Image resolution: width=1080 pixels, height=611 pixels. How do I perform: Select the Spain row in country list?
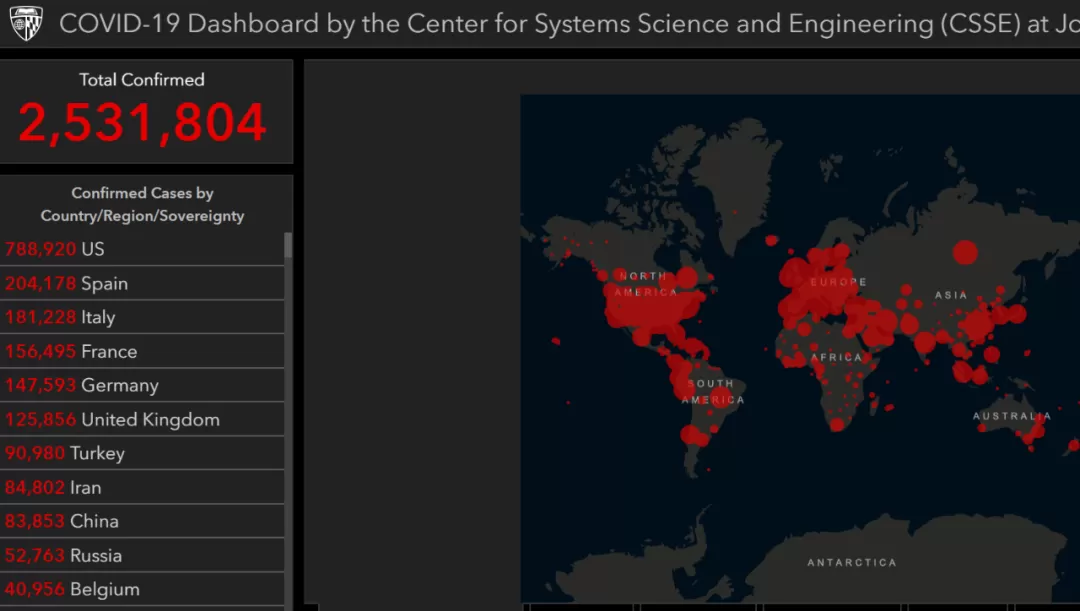(142, 283)
